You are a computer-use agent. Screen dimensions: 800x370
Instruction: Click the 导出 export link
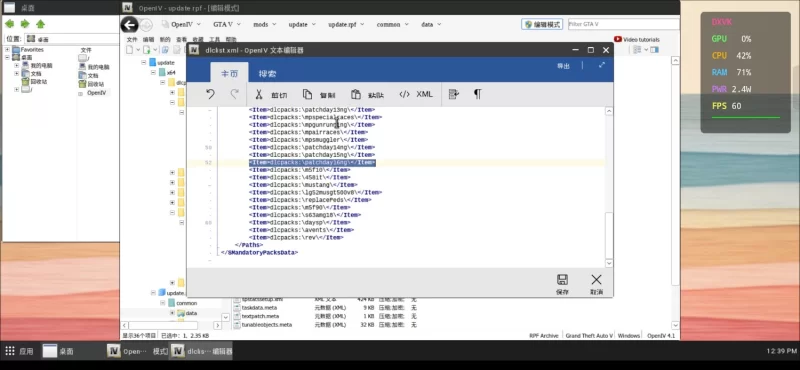pyautogui.click(x=563, y=66)
